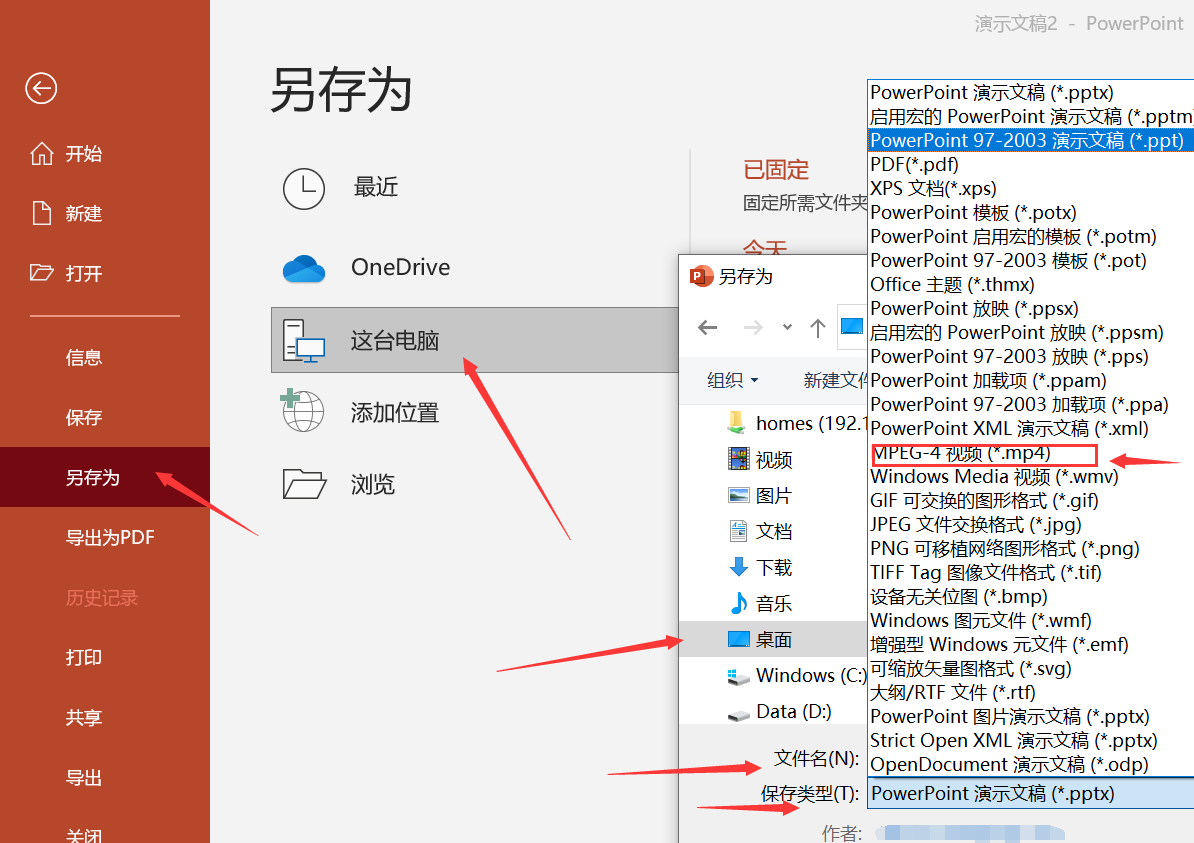This screenshot has width=1194, height=843.
Task: Open the recent locations chevron dropdown
Action: [787, 327]
